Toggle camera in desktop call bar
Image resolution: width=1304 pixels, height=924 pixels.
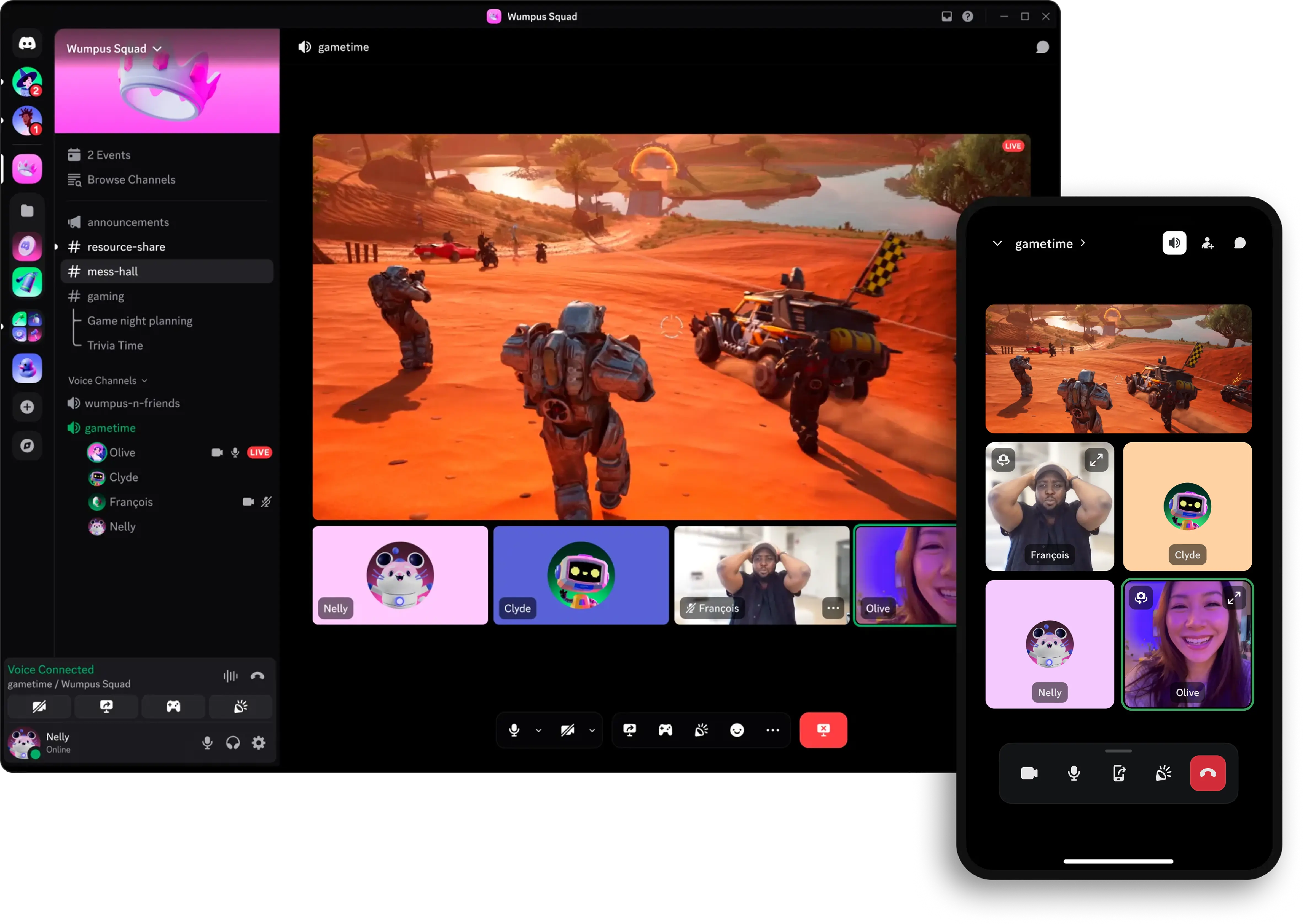click(x=567, y=730)
